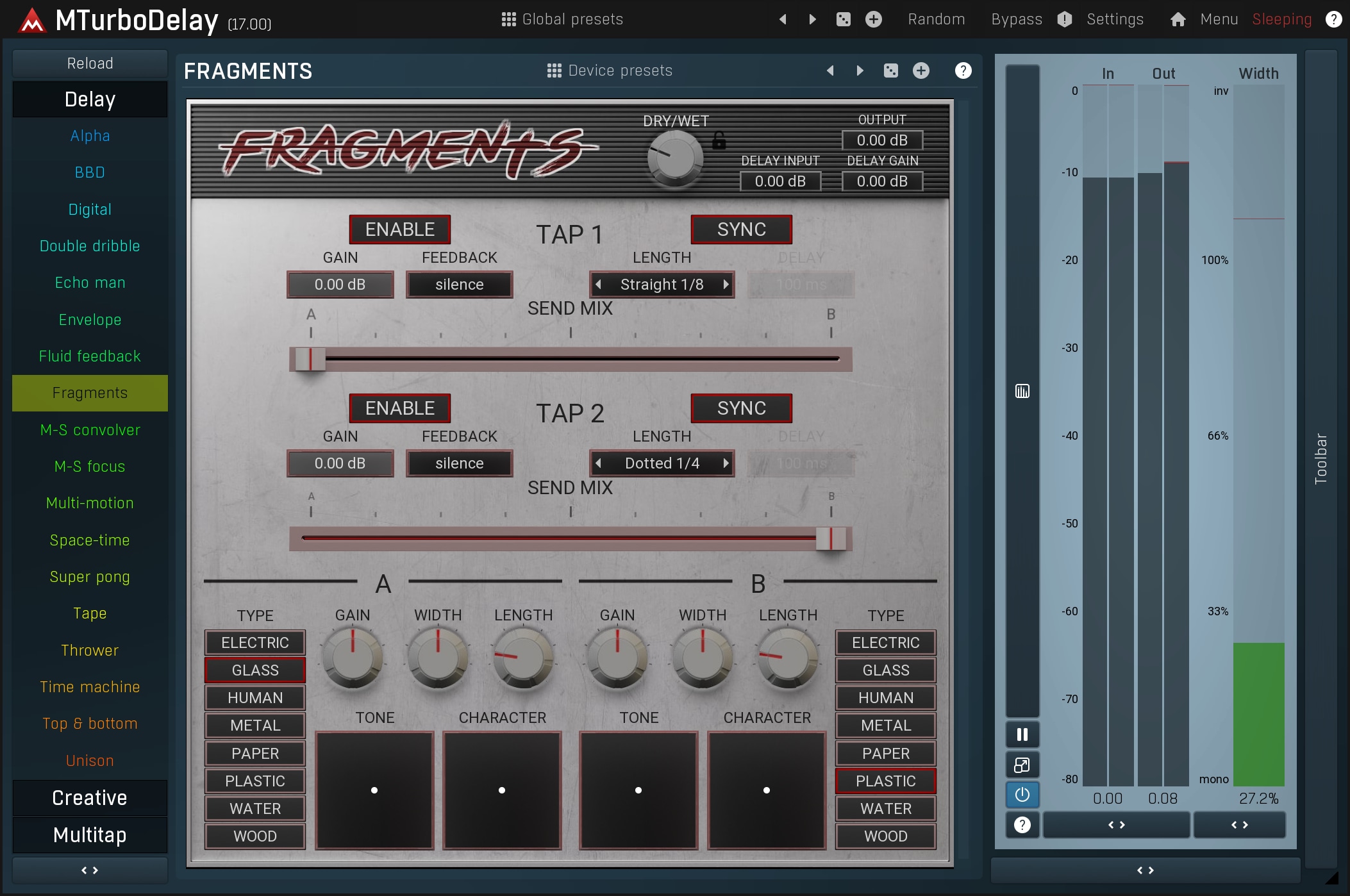The image size is (1350, 896).
Task: Click the add global preset plus icon
Action: click(873, 19)
